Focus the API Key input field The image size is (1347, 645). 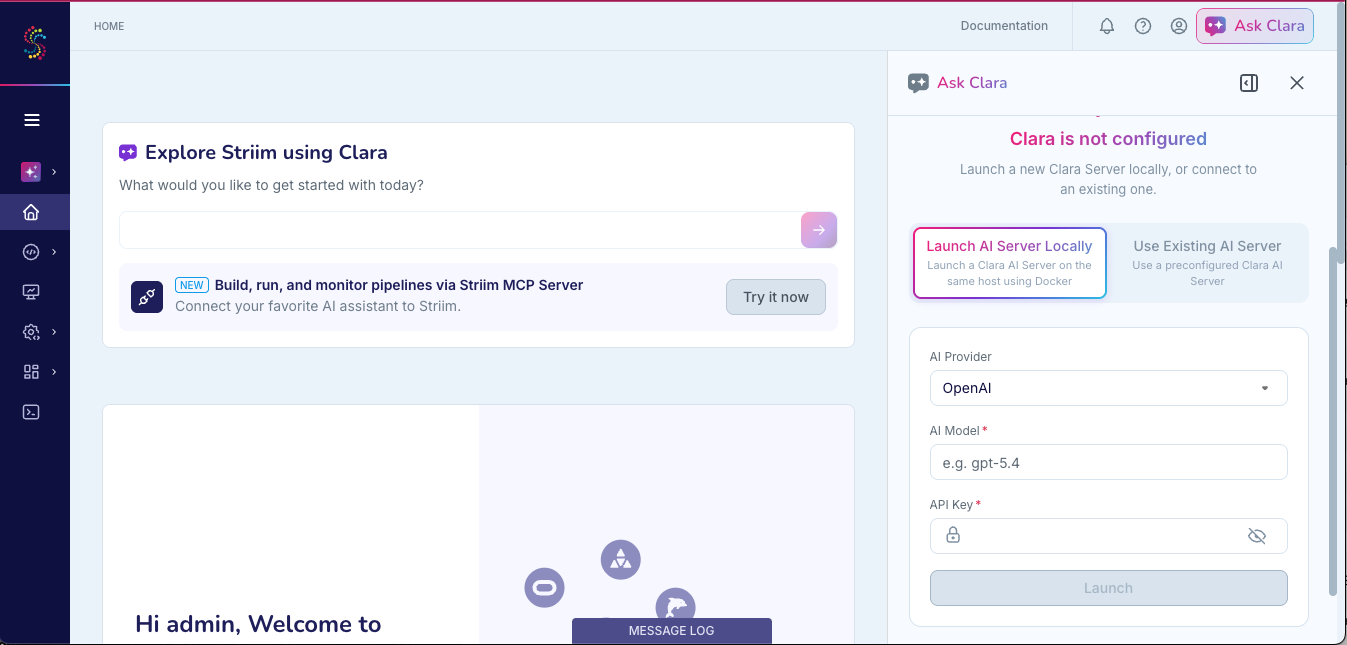[1108, 536]
